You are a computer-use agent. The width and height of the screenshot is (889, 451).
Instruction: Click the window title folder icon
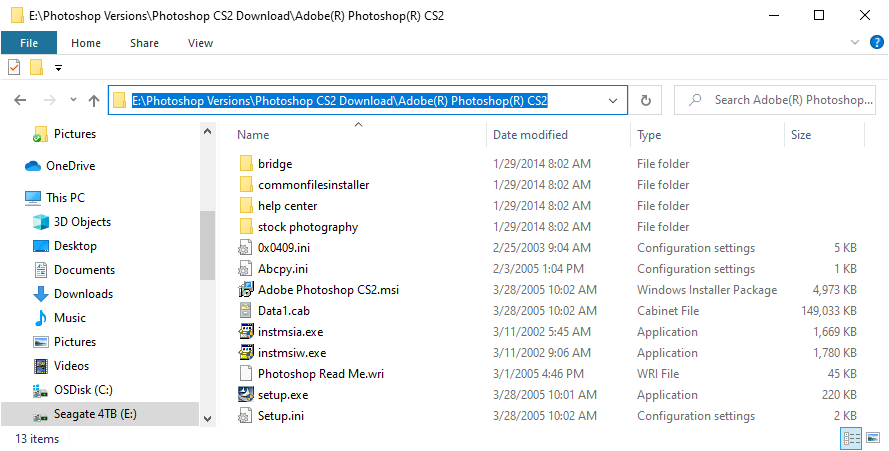18,15
